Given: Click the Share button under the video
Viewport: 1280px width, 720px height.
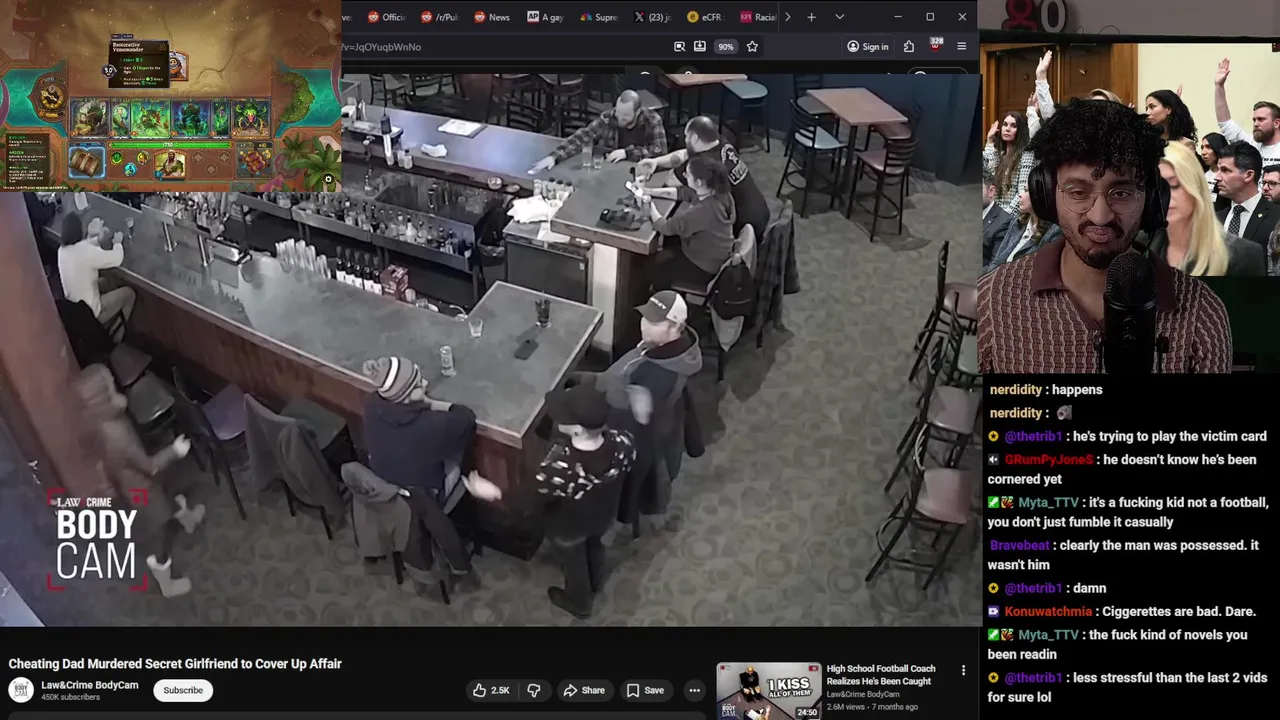Looking at the screenshot, I should click(584, 690).
